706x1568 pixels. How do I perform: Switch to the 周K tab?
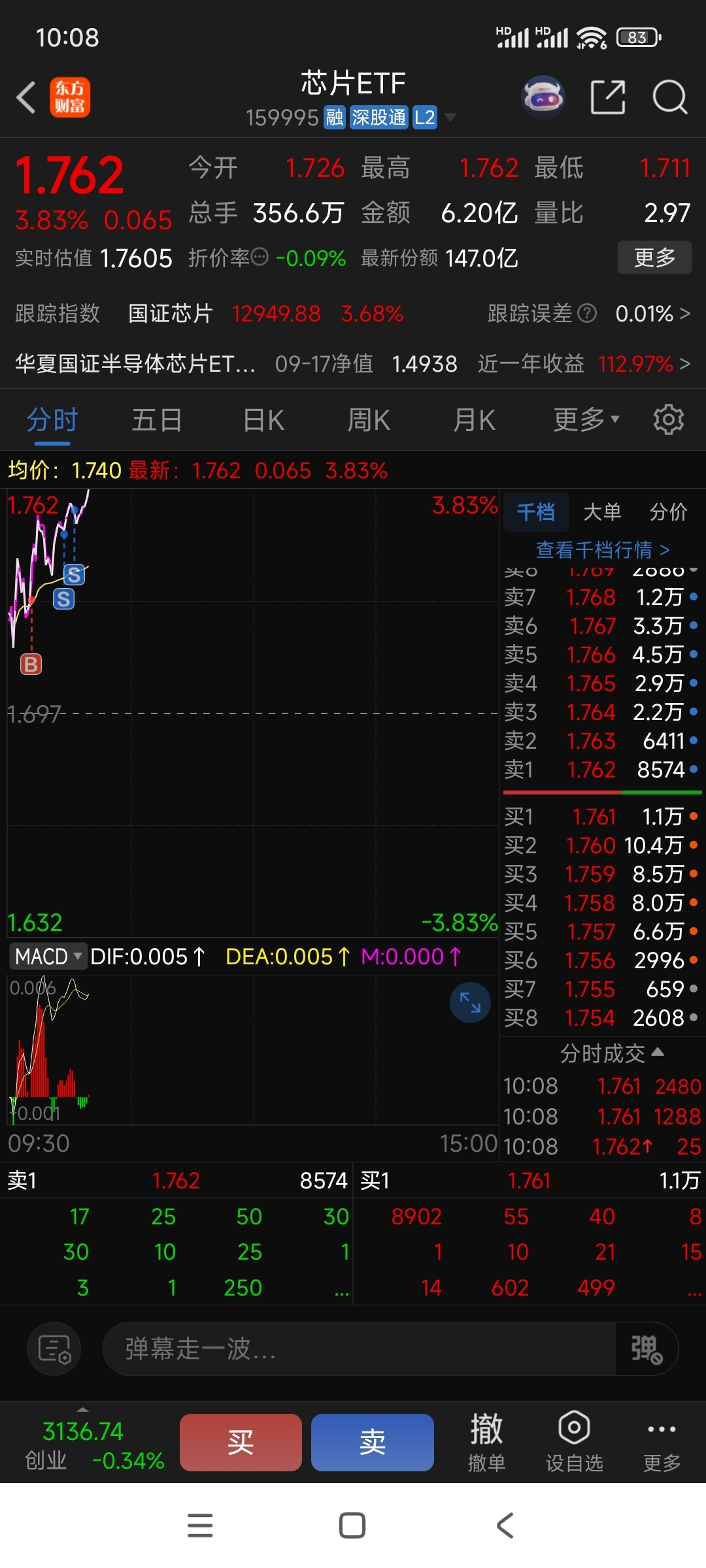pyautogui.click(x=369, y=419)
